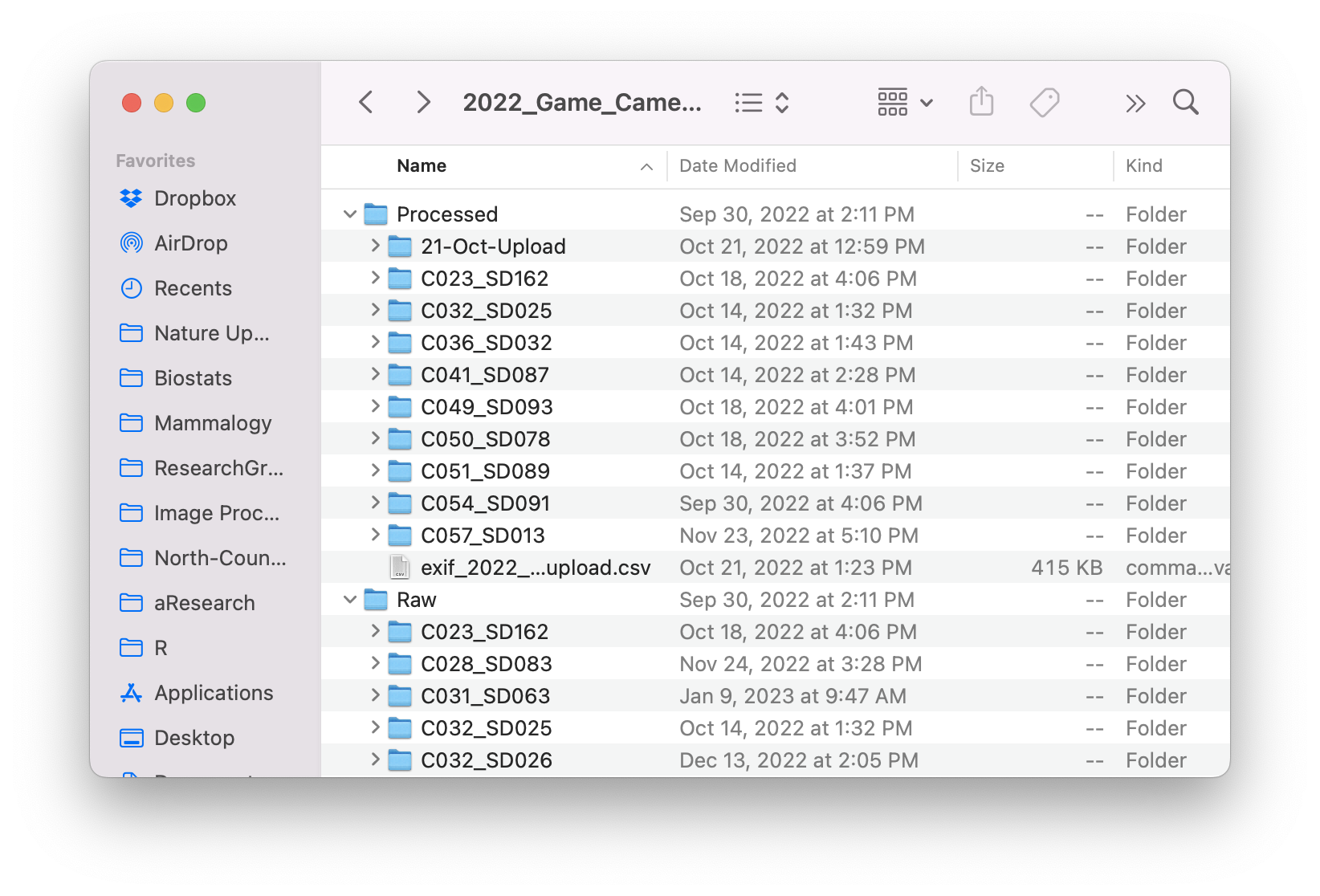Image resolution: width=1320 pixels, height=896 pixels.
Task: Click the 2022_Game_Came... window title
Action: coord(582,103)
